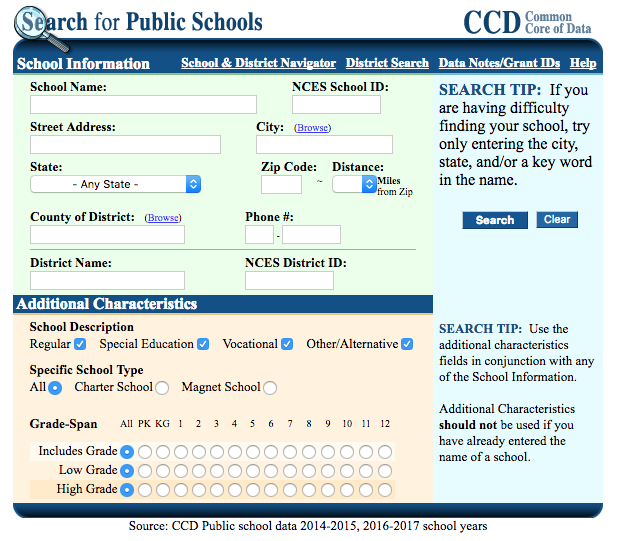This screenshot has width=617, height=541.
Task: Click the Search button
Action: coord(495,220)
